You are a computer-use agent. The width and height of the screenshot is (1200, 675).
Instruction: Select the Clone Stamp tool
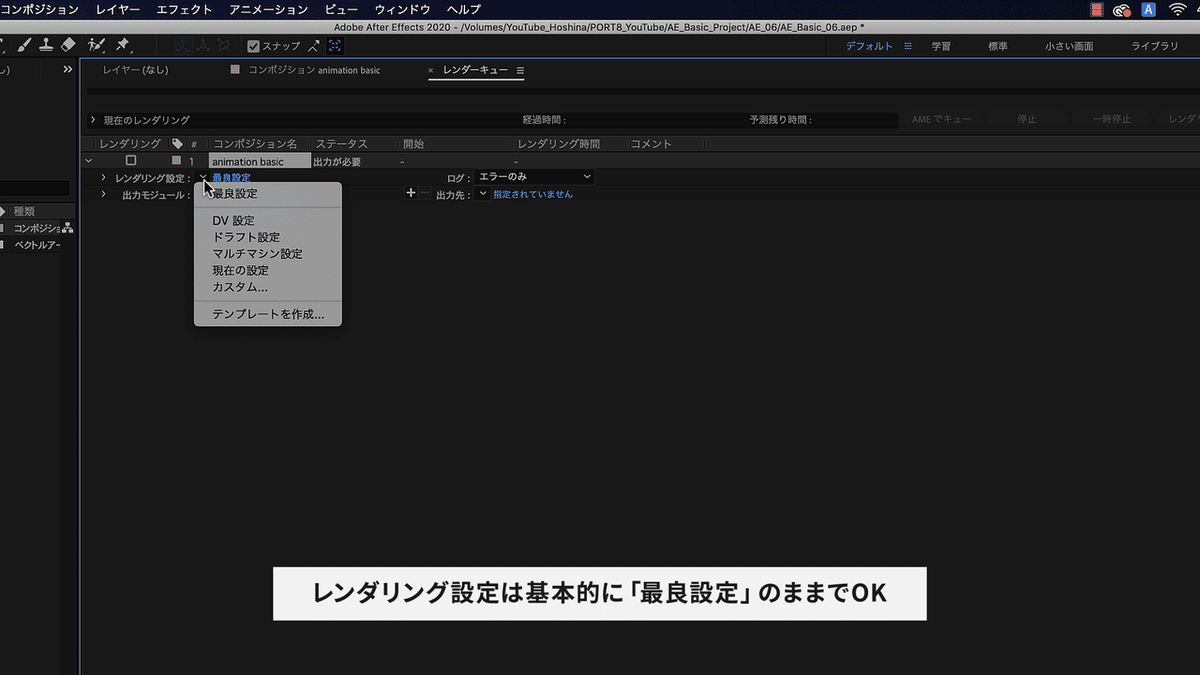point(46,45)
